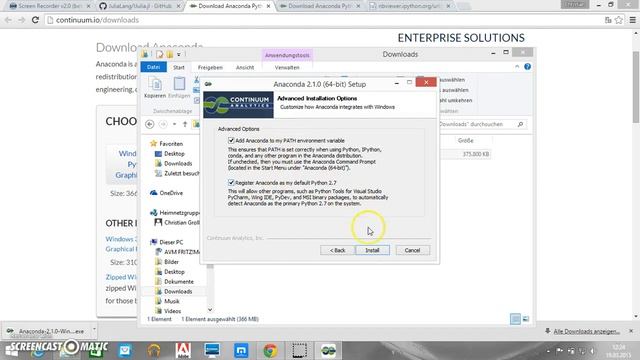The width and height of the screenshot is (640, 360).
Task: Open quick access toolbar customize dropdown
Action: click(x=179, y=54)
